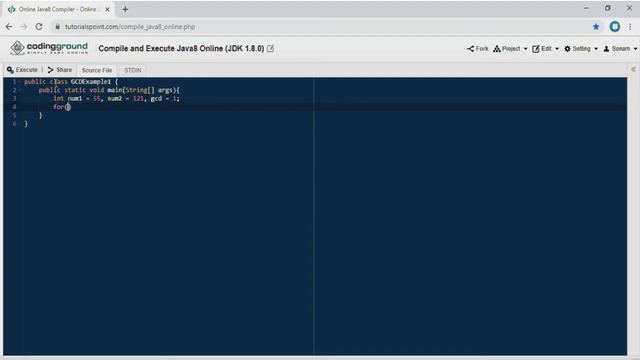Click the address bar URL
The width and height of the screenshot is (640, 360).
(x=130, y=27)
